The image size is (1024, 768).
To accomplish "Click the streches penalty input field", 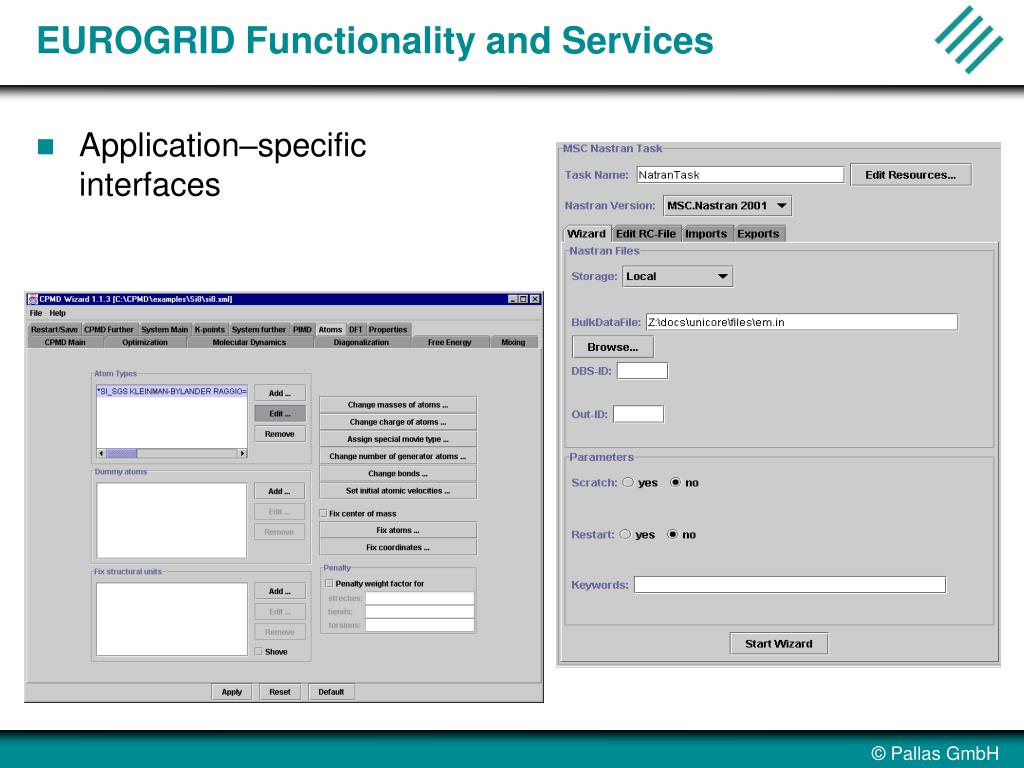I will click(x=419, y=598).
